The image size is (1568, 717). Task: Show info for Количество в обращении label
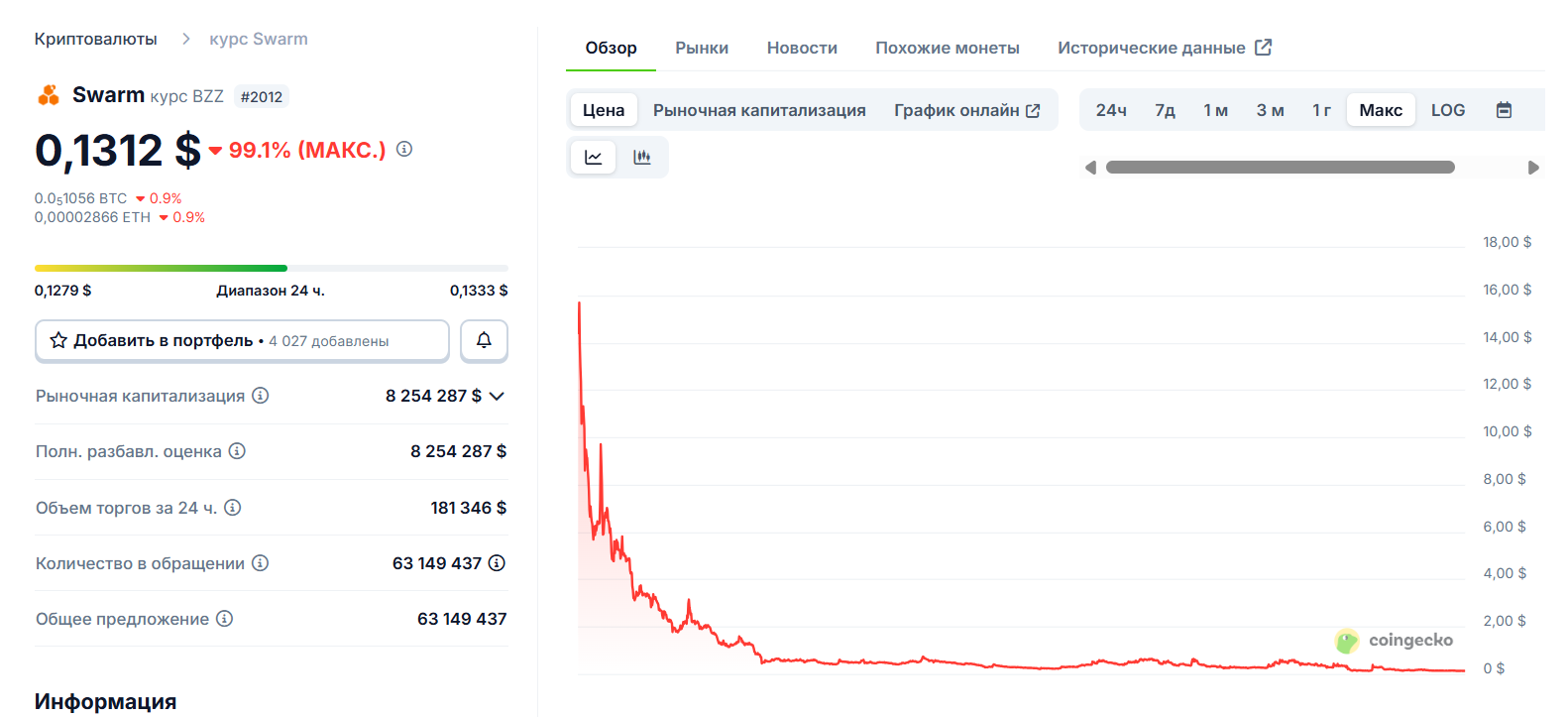point(261,563)
